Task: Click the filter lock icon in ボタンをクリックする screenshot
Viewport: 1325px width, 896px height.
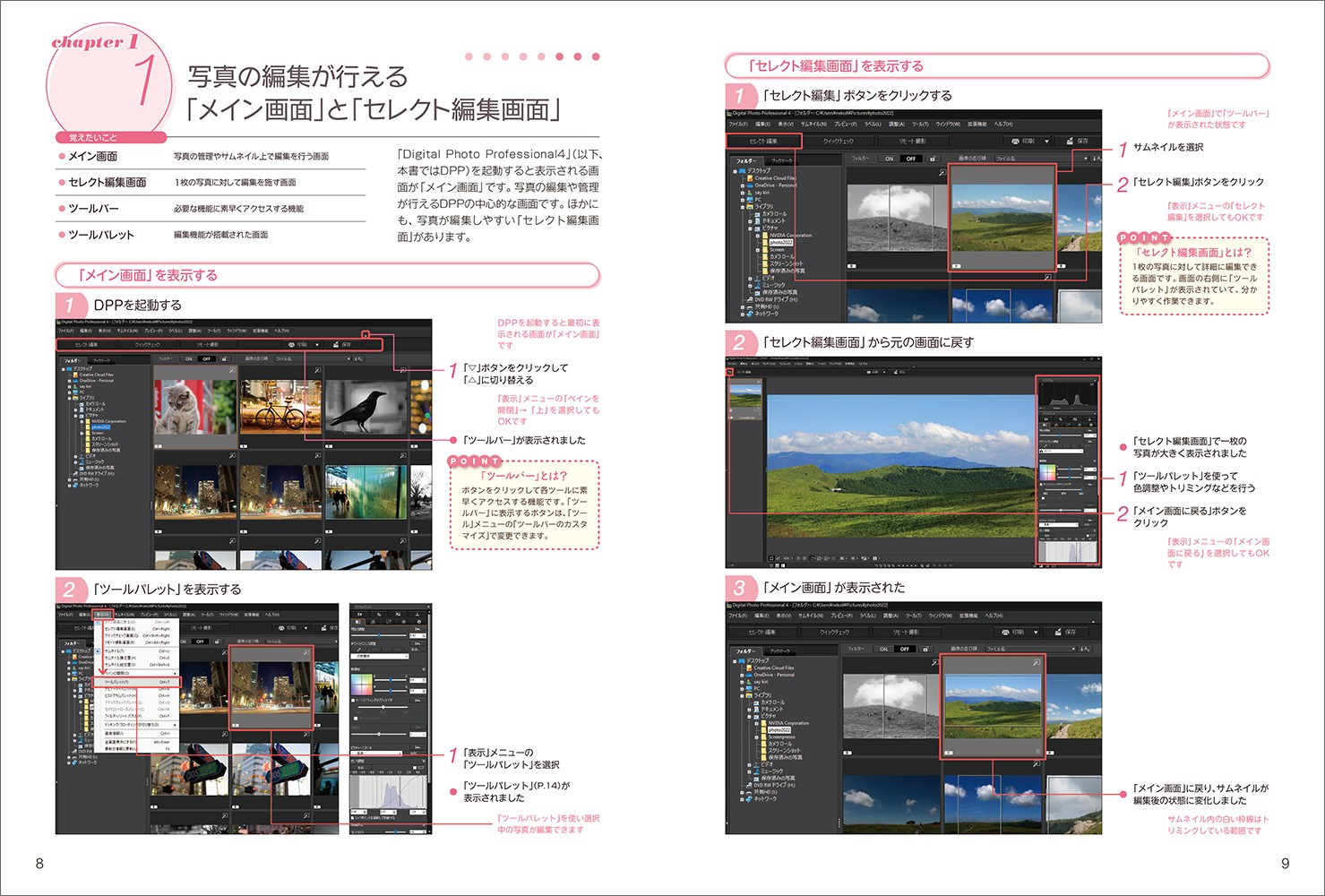Action: tap(933, 159)
